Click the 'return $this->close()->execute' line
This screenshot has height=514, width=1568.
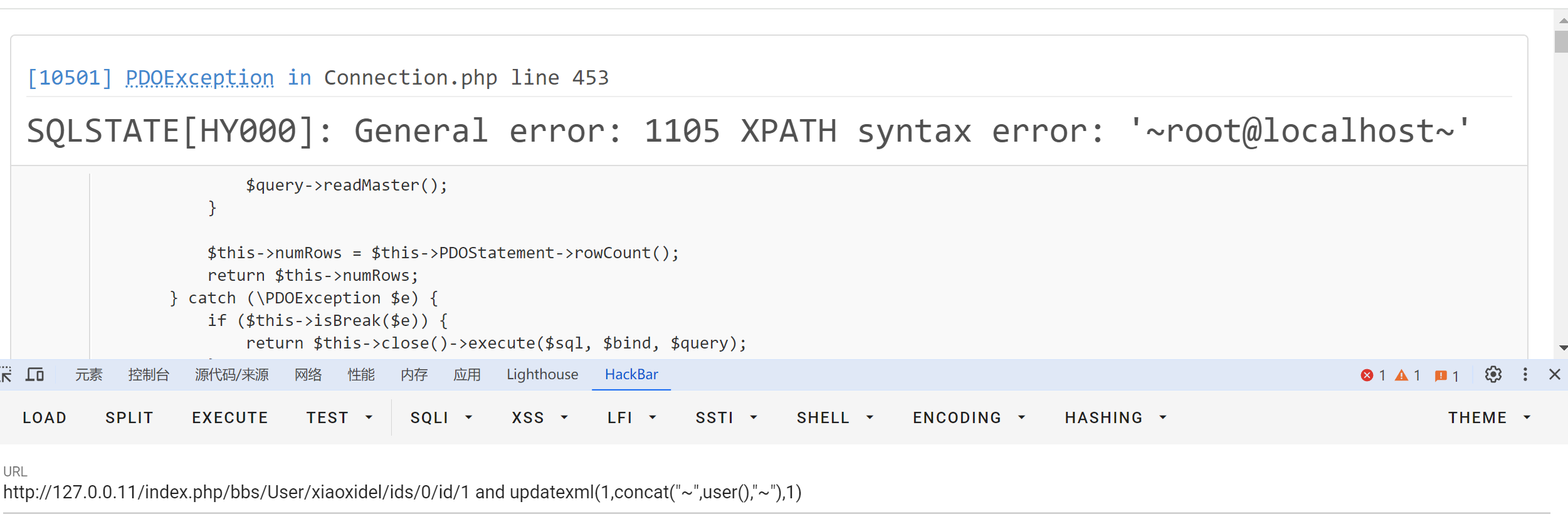click(497, 344)
